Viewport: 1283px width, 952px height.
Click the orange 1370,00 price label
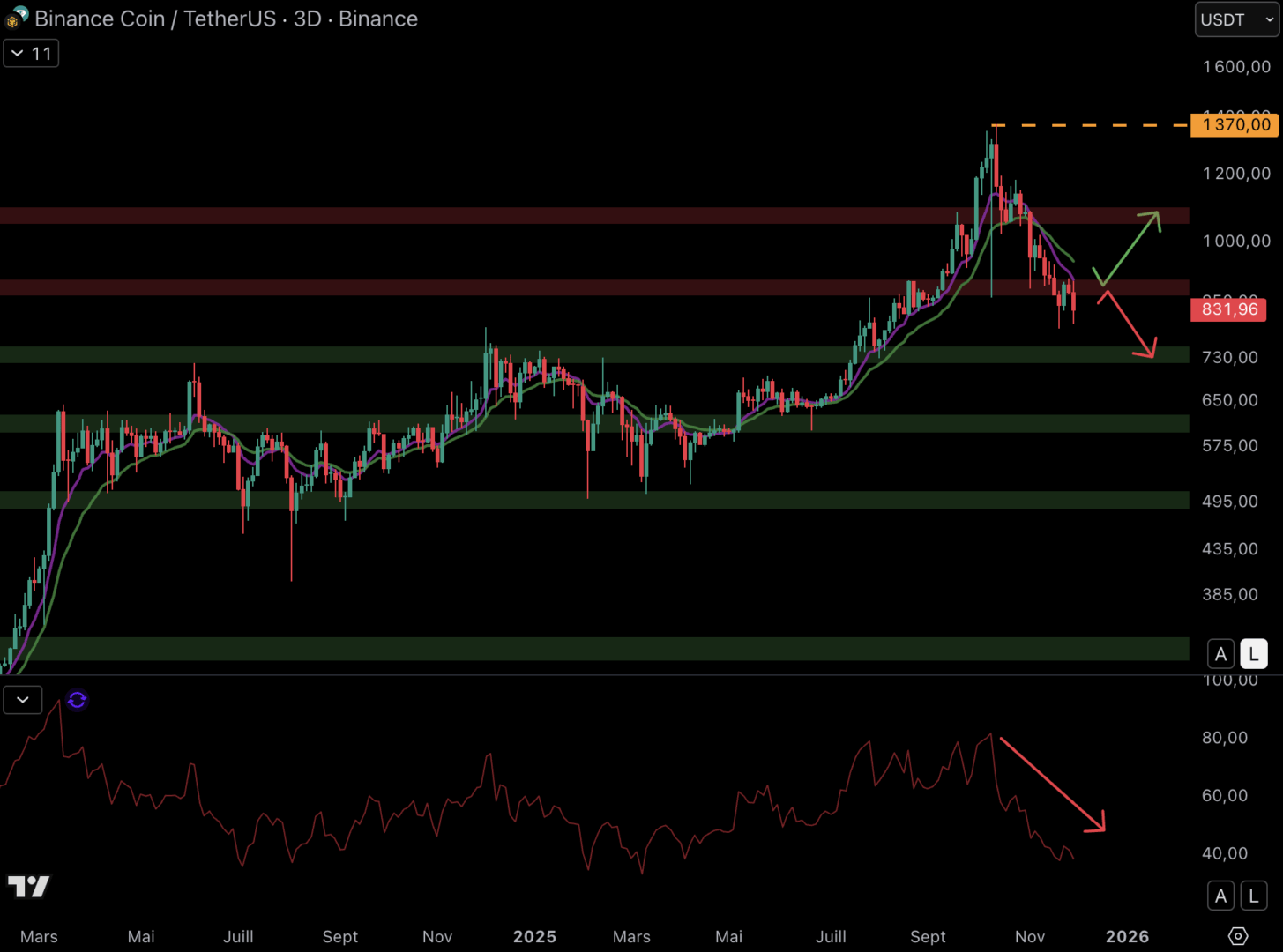click(1234, 124)
